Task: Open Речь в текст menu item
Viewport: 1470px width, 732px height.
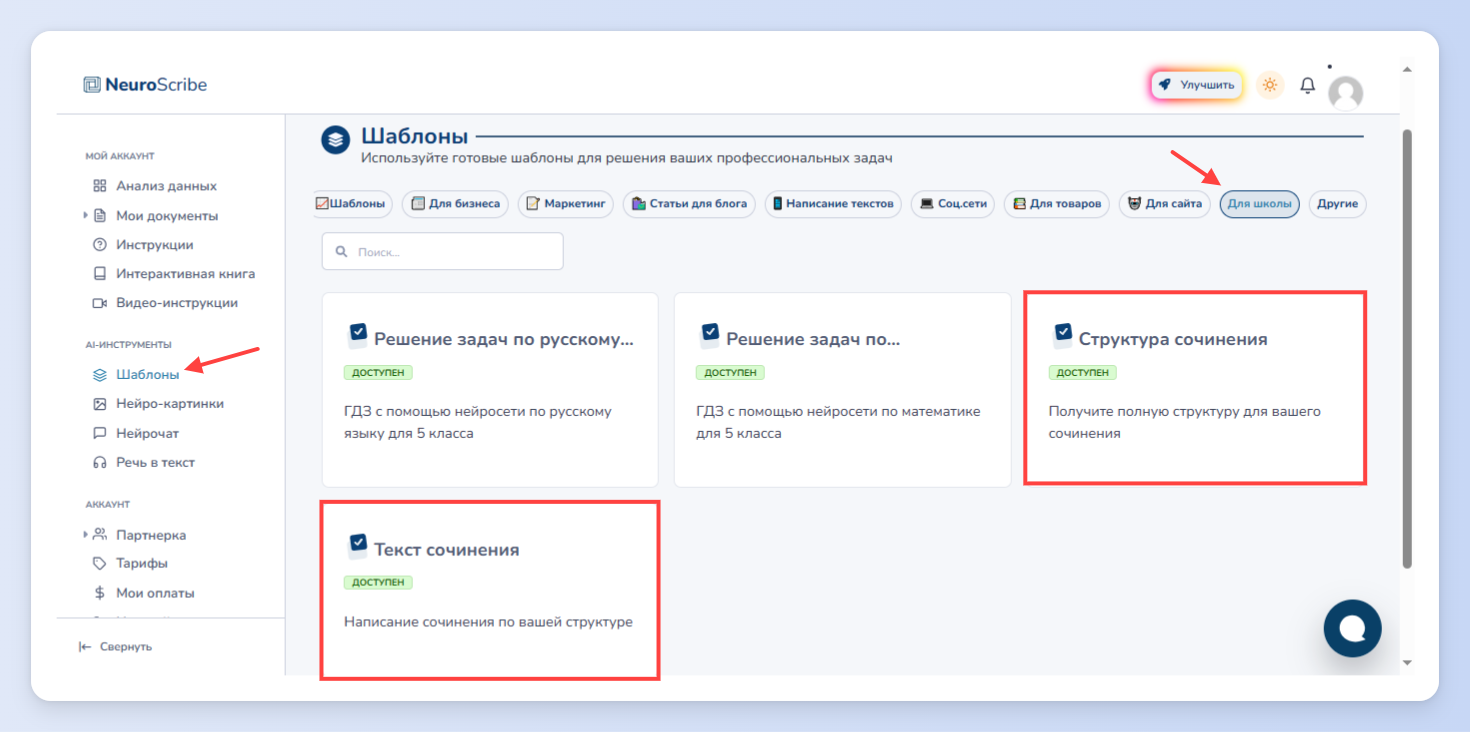Action: 155,462
